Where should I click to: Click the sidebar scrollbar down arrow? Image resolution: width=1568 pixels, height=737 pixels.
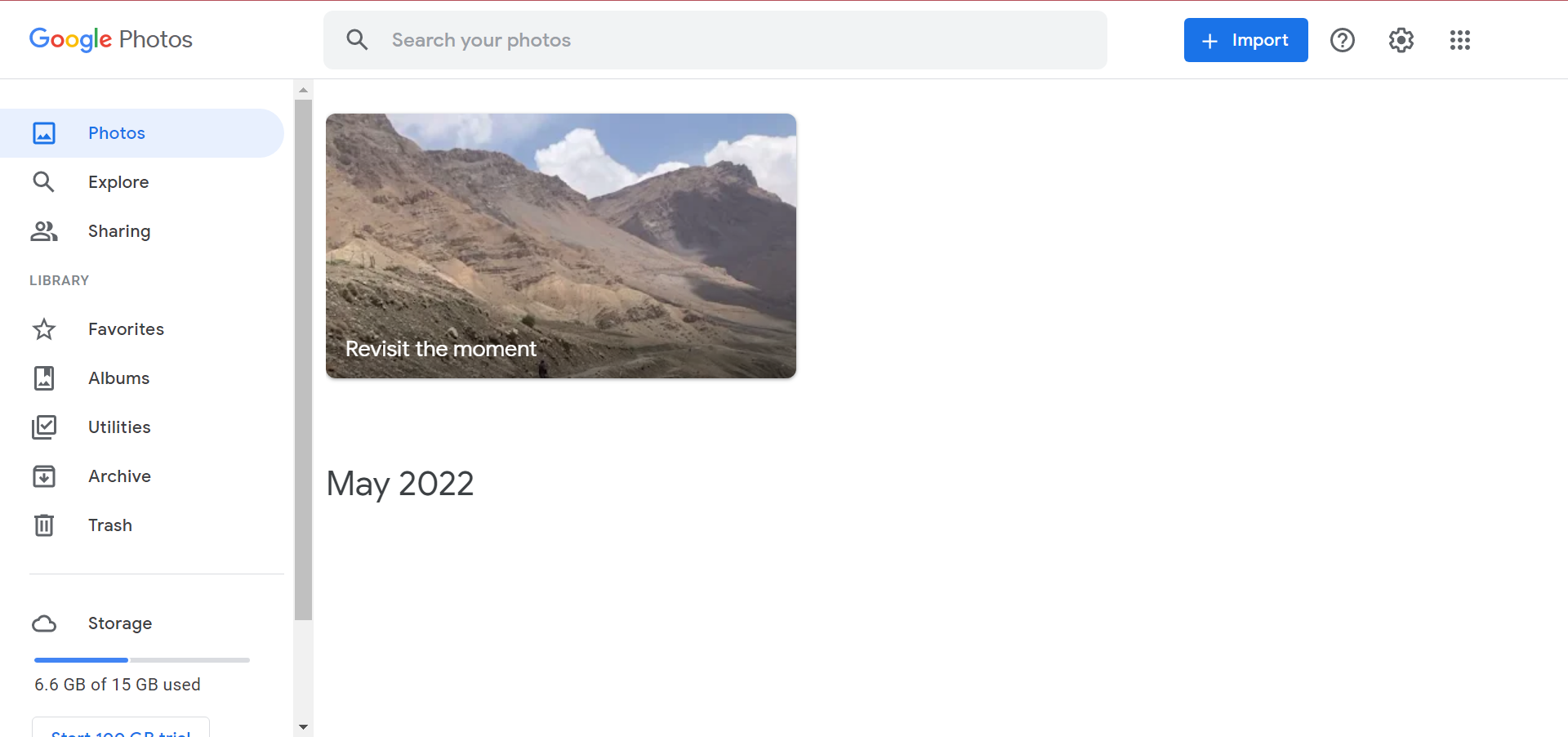303,726
